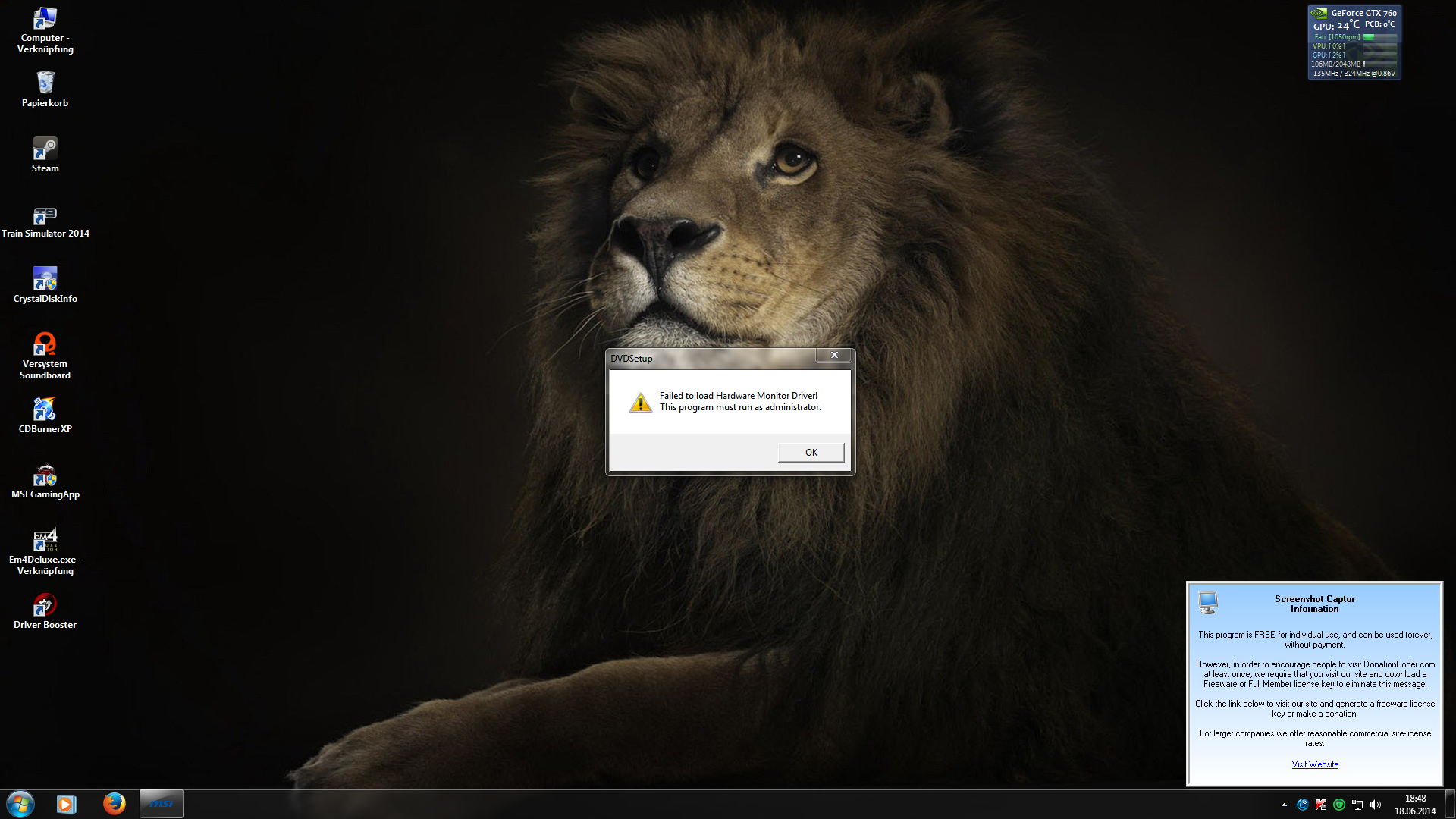This screenshot has width=1456, height=819.
Task: Open the volume speaker tray icon
Action: click(1376, 805)
